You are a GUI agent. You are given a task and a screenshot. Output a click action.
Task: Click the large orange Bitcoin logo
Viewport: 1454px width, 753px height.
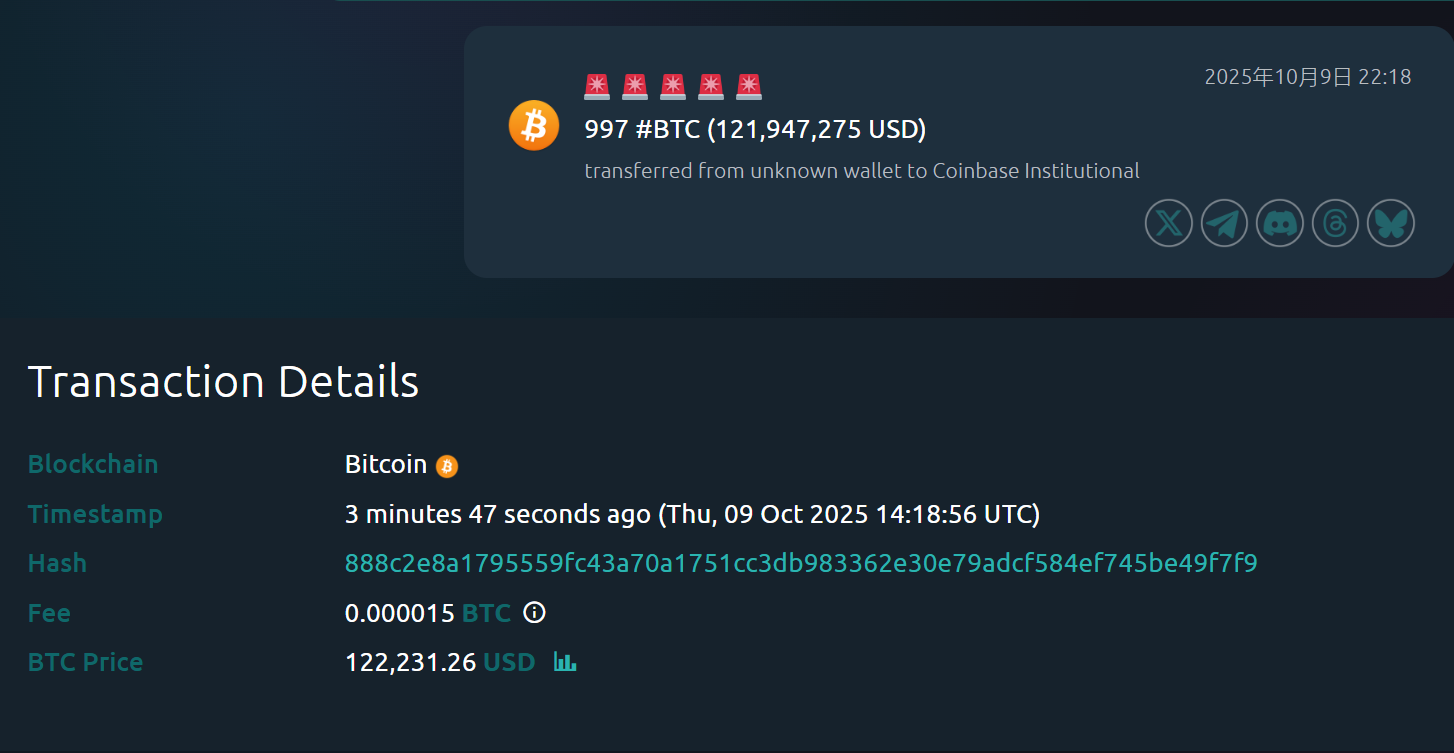coord(533,126)
